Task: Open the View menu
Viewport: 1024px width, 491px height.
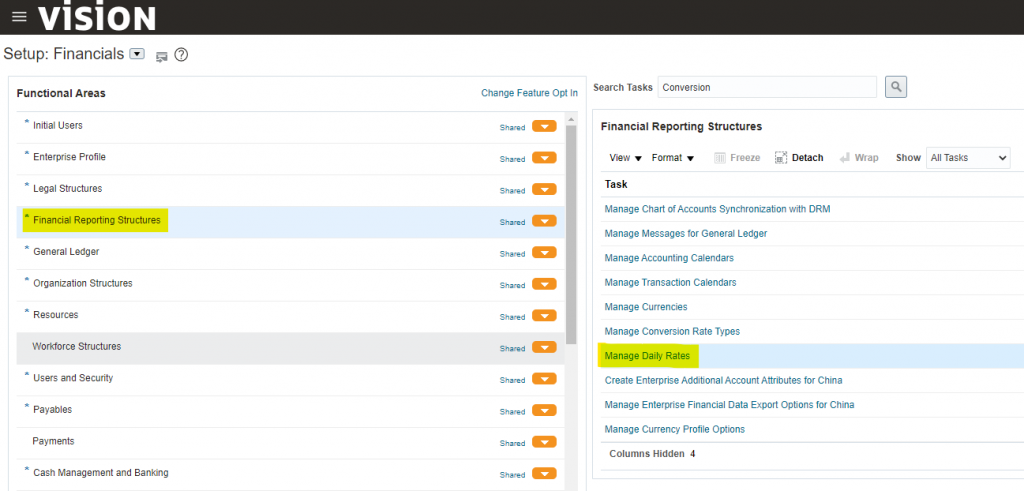Action: tap(625, 158)
